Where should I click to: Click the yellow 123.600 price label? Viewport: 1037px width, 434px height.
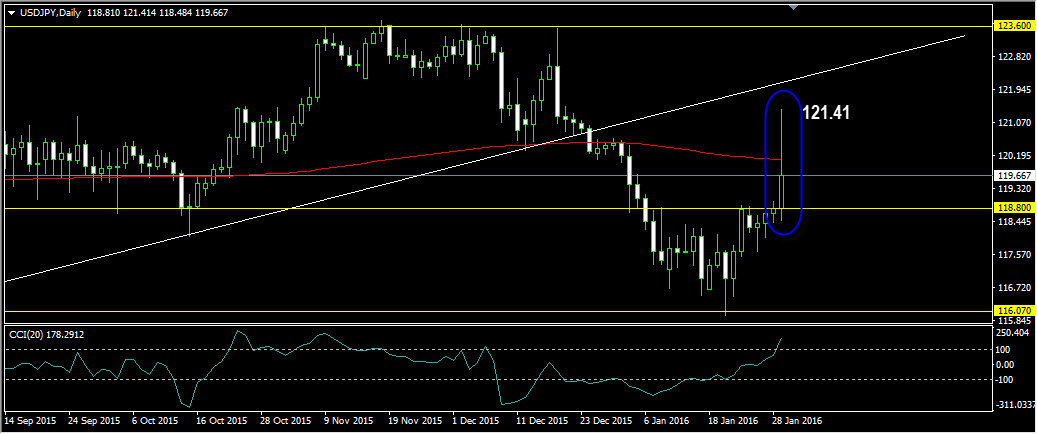(x=1013, y=26)
